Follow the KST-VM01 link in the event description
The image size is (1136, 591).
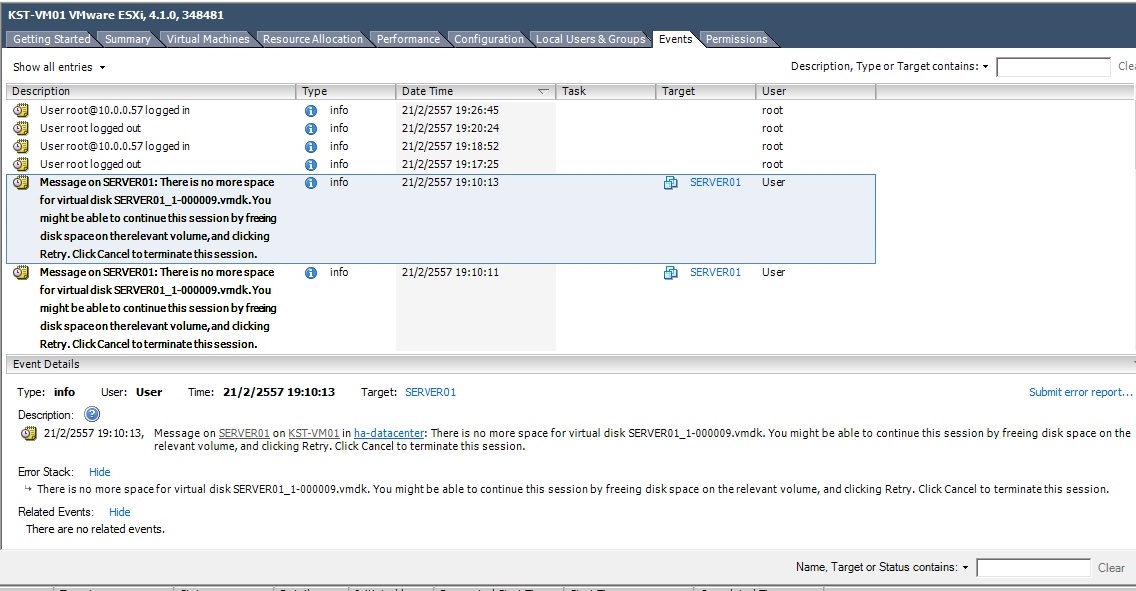click(314, 433)
